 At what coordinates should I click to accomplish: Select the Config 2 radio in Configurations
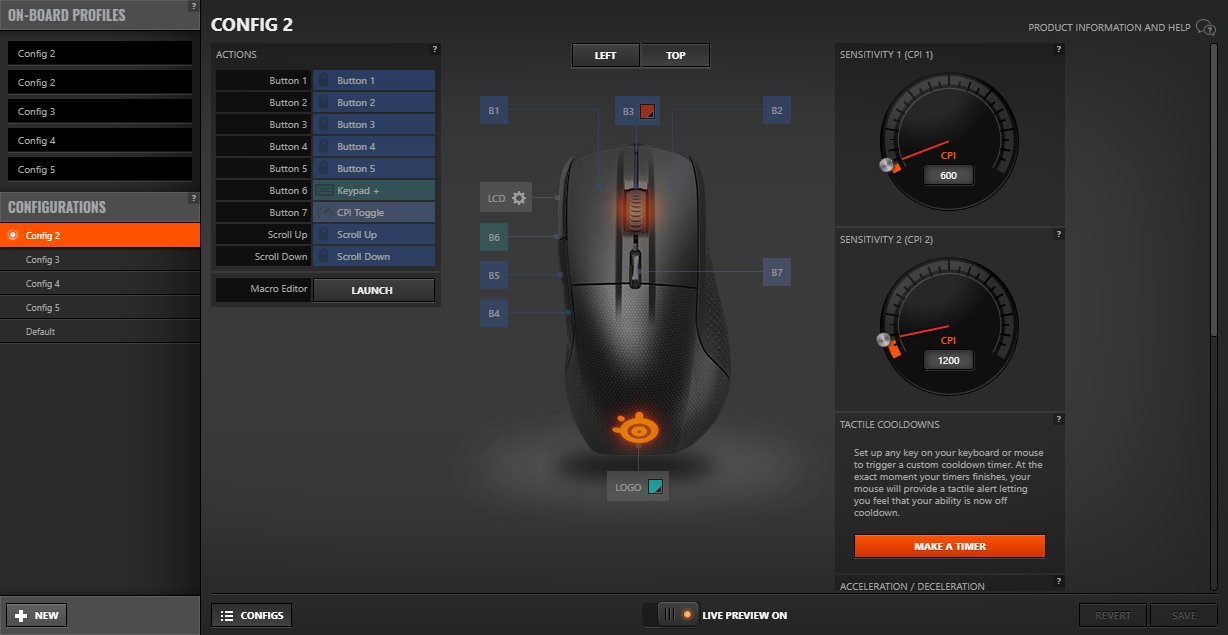pyautogui.click(x=12, y=235)
